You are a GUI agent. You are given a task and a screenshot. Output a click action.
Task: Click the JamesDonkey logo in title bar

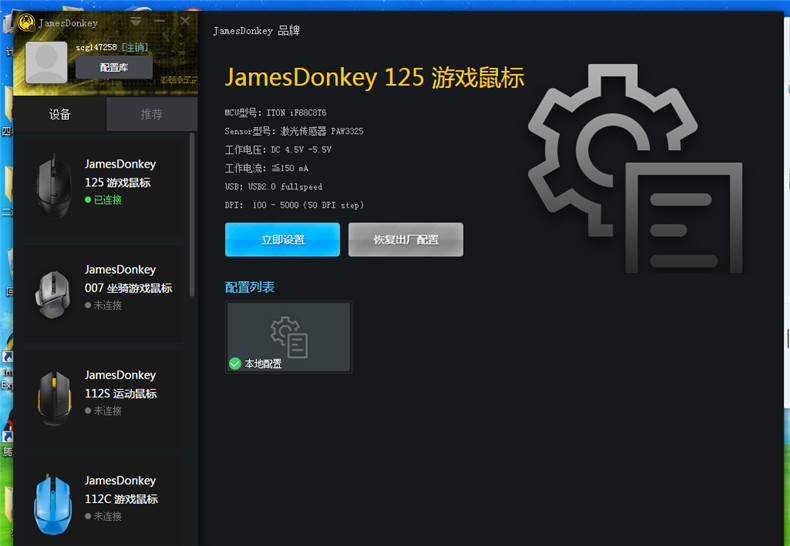[x=26, y=22]
